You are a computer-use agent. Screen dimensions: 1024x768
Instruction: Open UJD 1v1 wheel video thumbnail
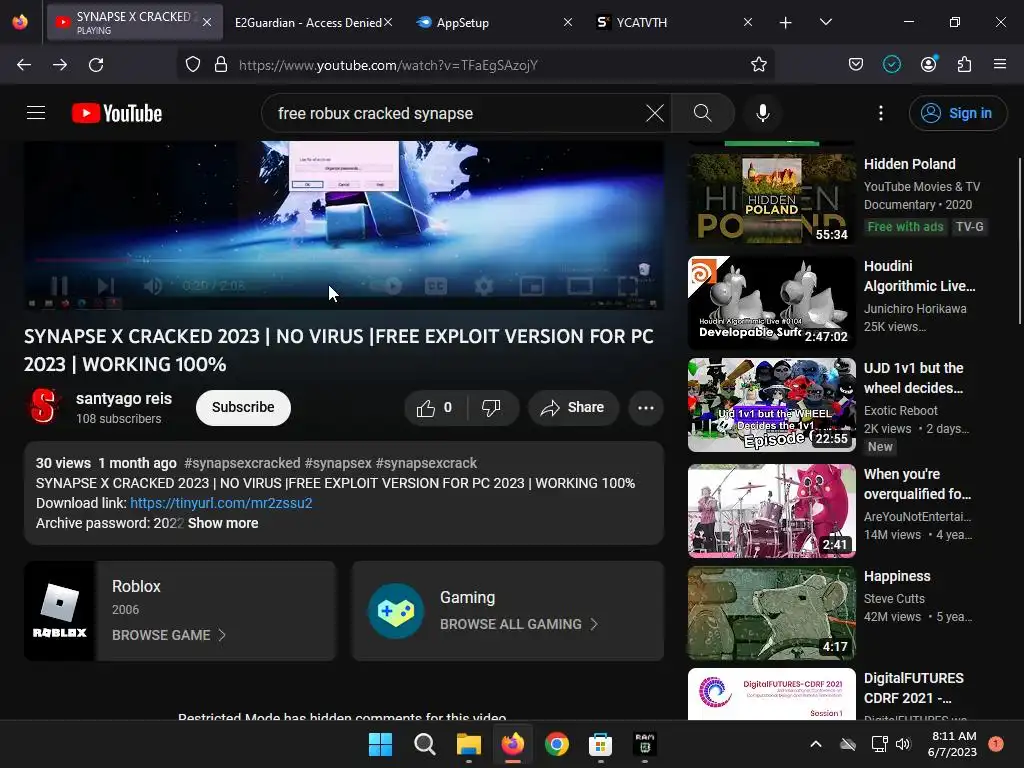pos(772,405)
